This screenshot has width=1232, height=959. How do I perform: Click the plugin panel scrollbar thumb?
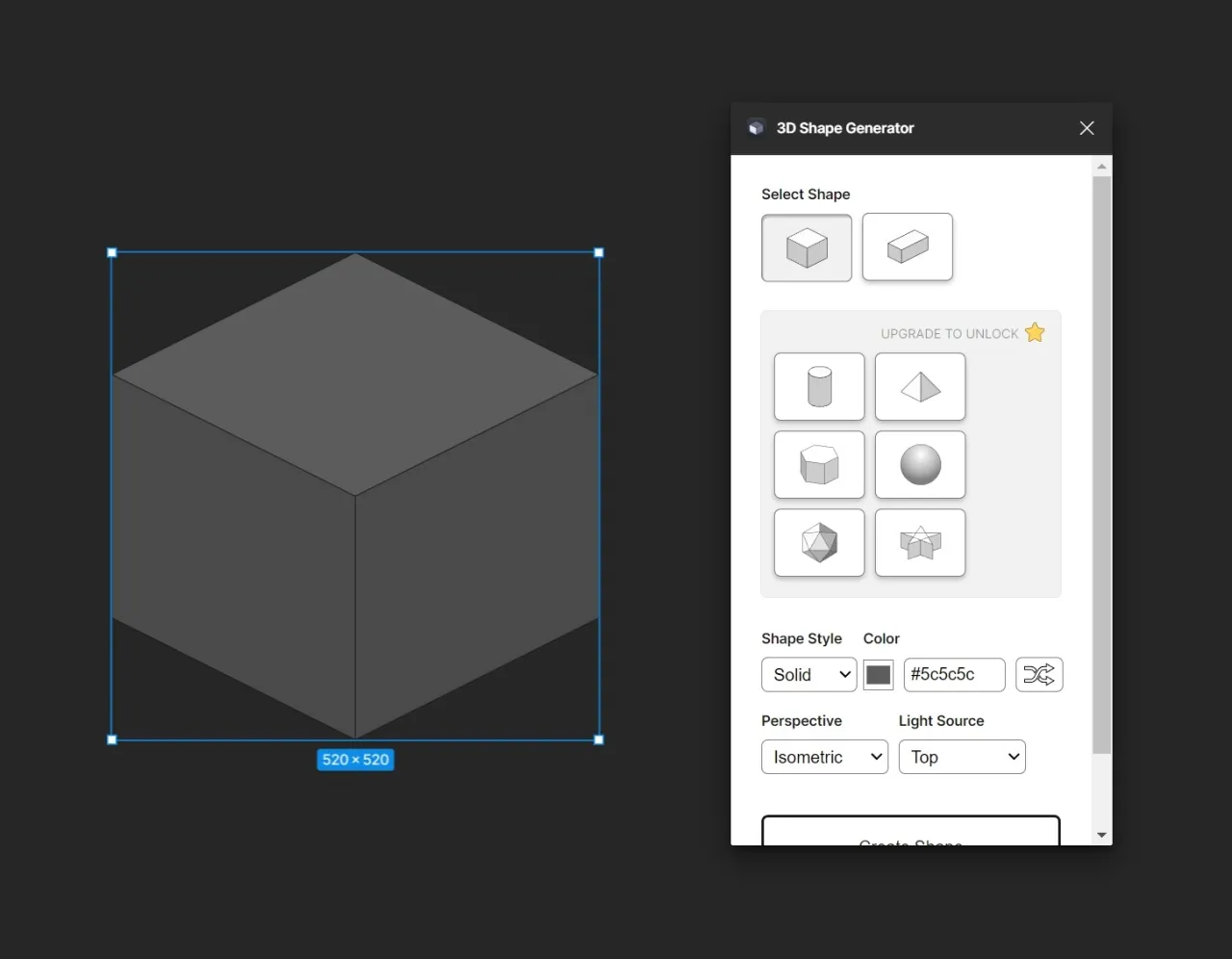(1102, 465)
